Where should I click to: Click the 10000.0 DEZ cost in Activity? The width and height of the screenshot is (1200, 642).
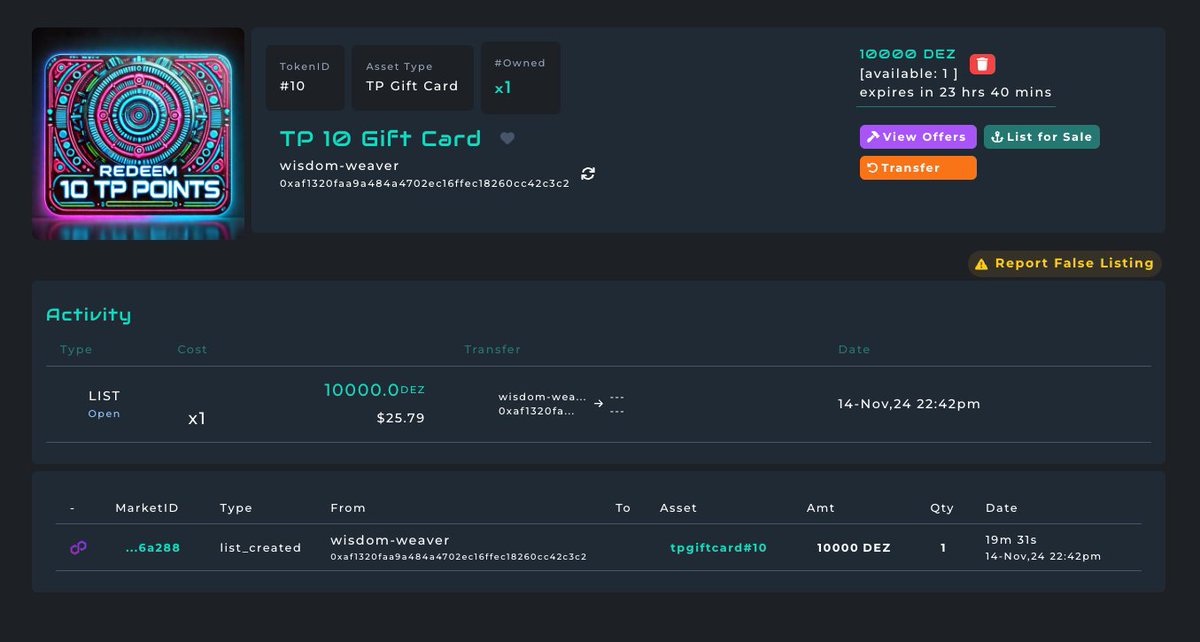[x=374, y=390]
